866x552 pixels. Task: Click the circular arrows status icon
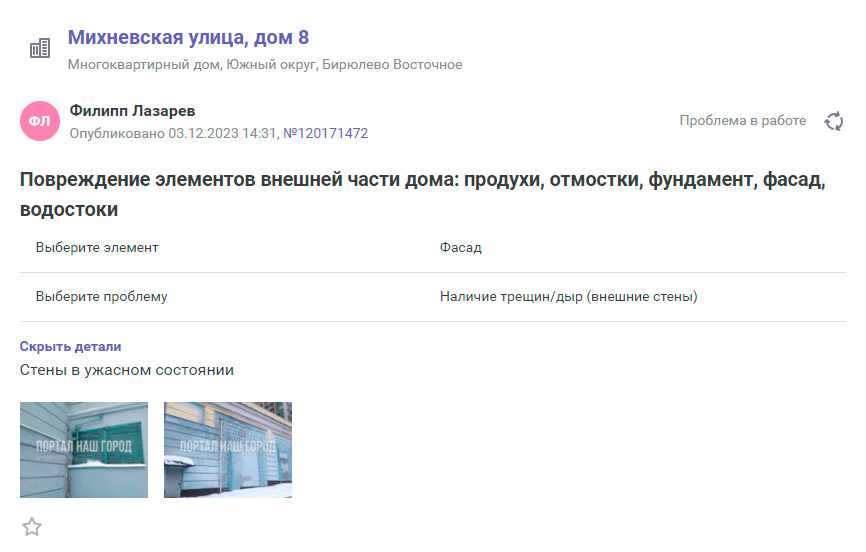coord(833,121)
